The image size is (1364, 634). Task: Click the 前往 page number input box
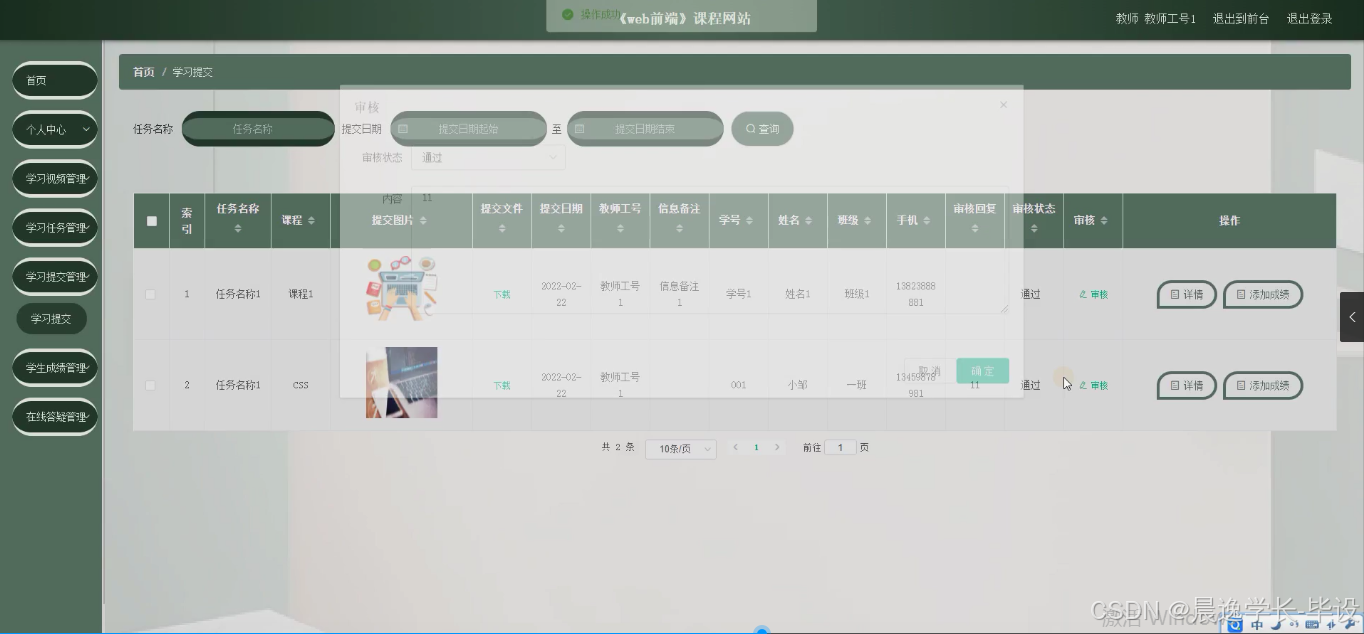840,448
